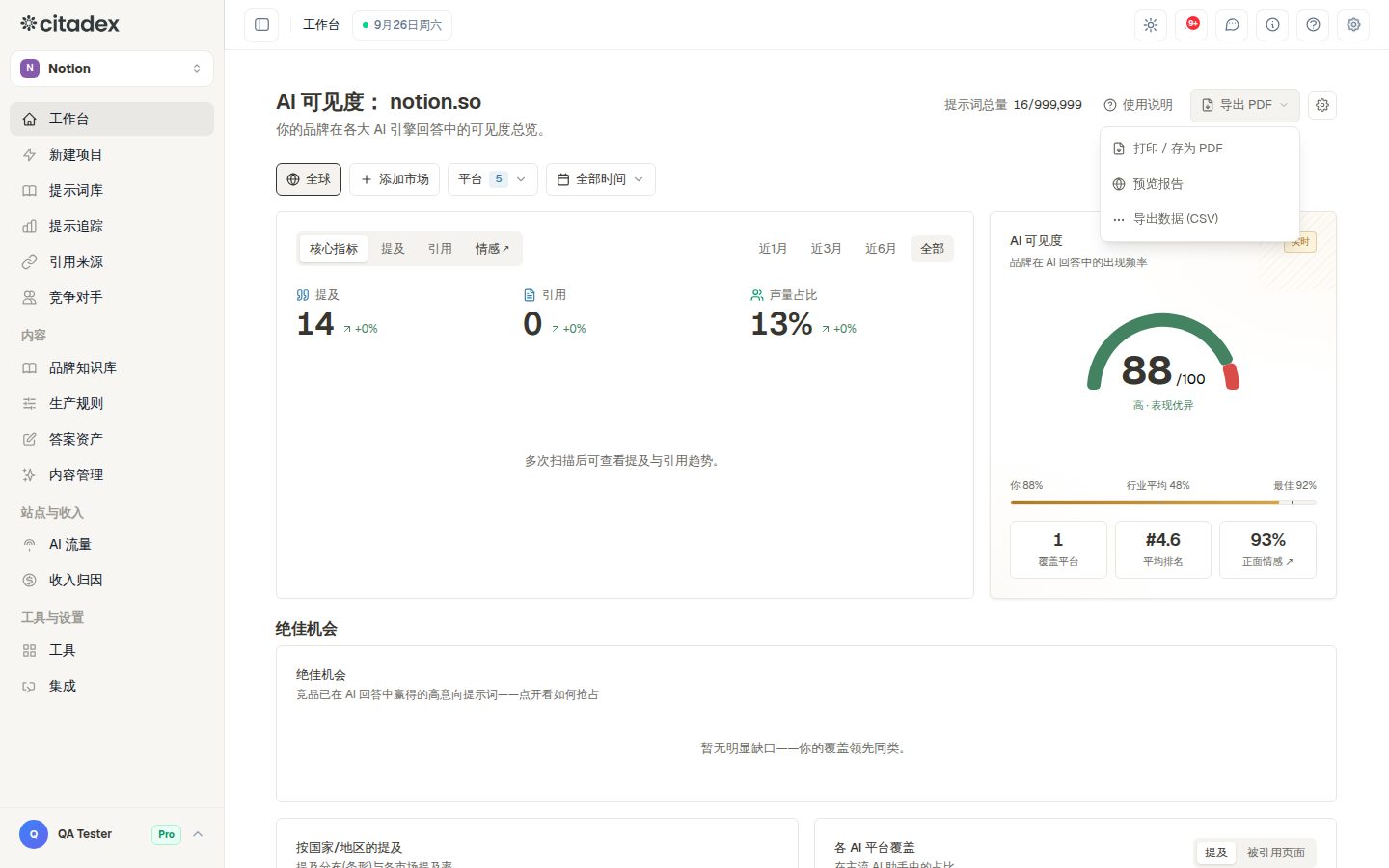The image size is (1389, 868).
Task: Open dashboard settings gear beside 导出 PDF
Action: click(x=1322, y=105)
